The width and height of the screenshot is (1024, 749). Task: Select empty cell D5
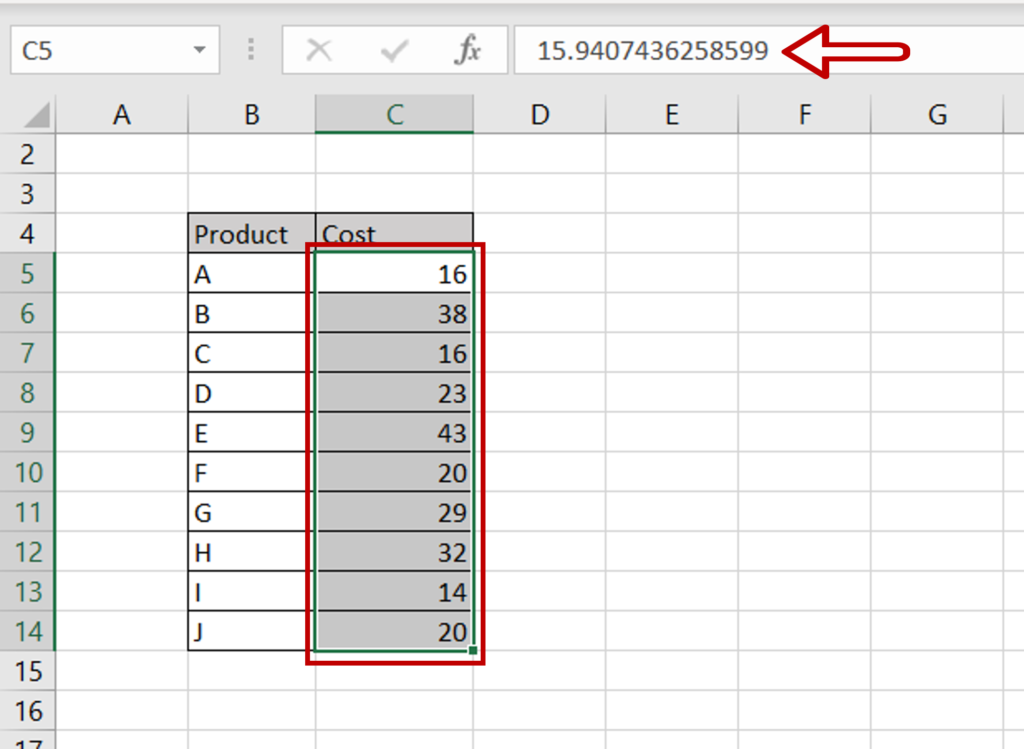click(539, 273)
